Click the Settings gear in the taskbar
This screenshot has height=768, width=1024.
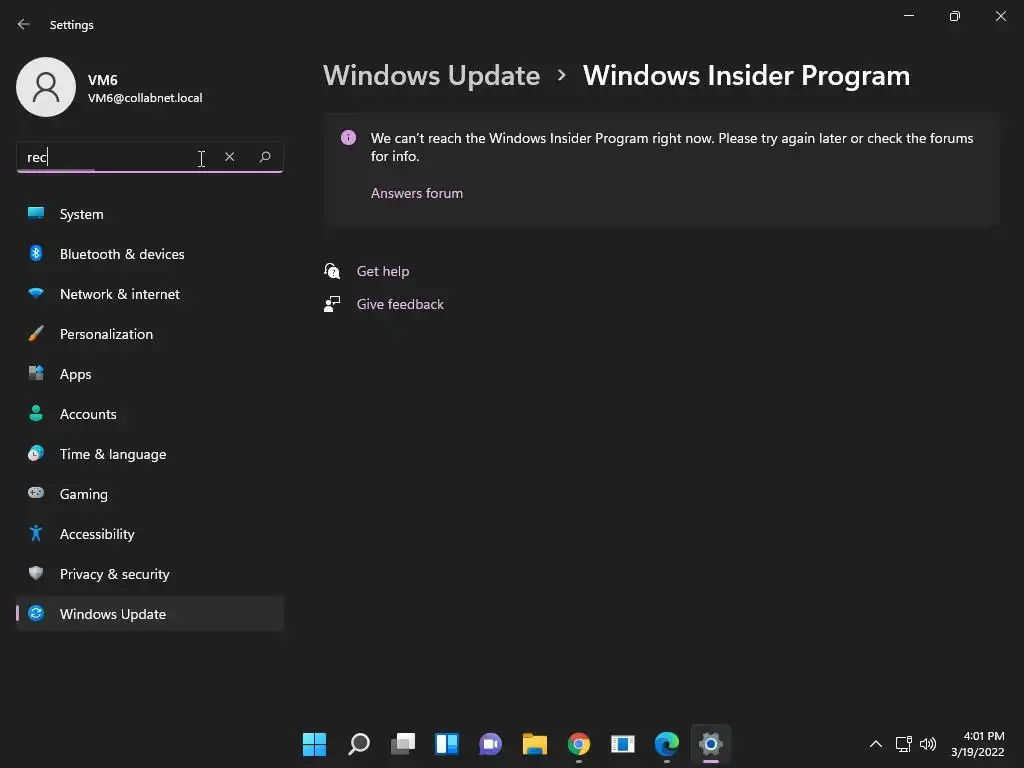(x=711, y=744)
